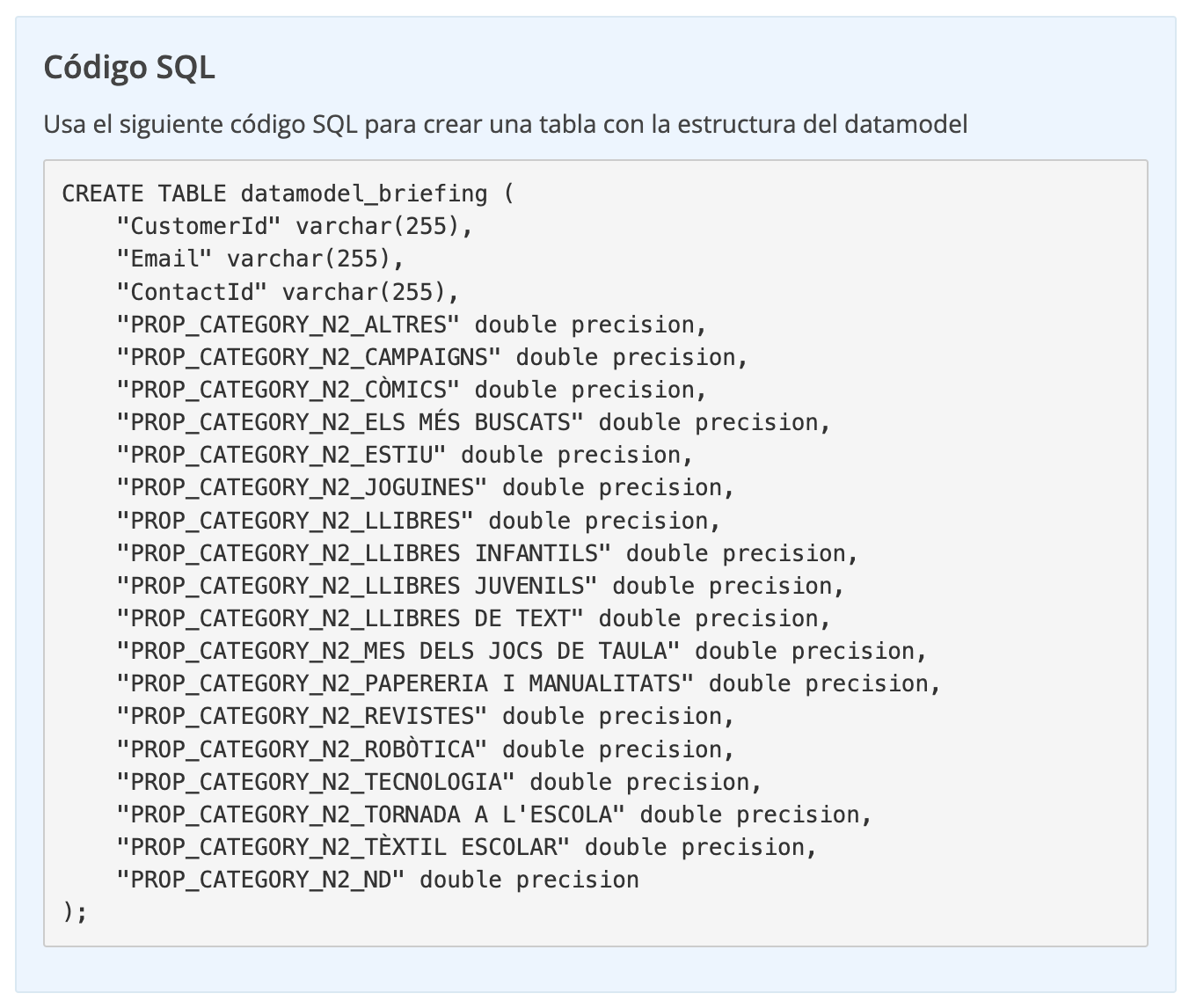The image size is (1189, 1008).
Task: Click the CREATE TABLE datamodel_briefing line
Action: click(x=288, y=194)
